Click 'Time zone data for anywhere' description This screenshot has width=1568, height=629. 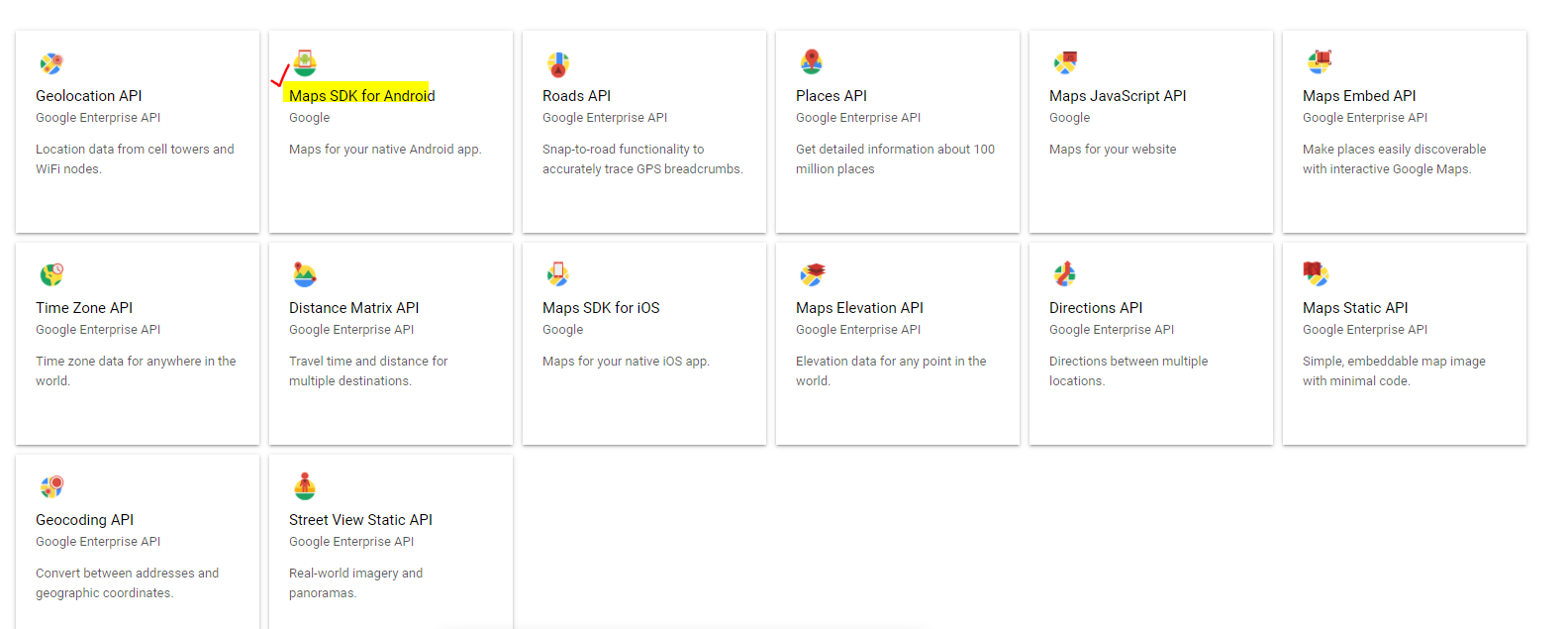tap(136, 371)
